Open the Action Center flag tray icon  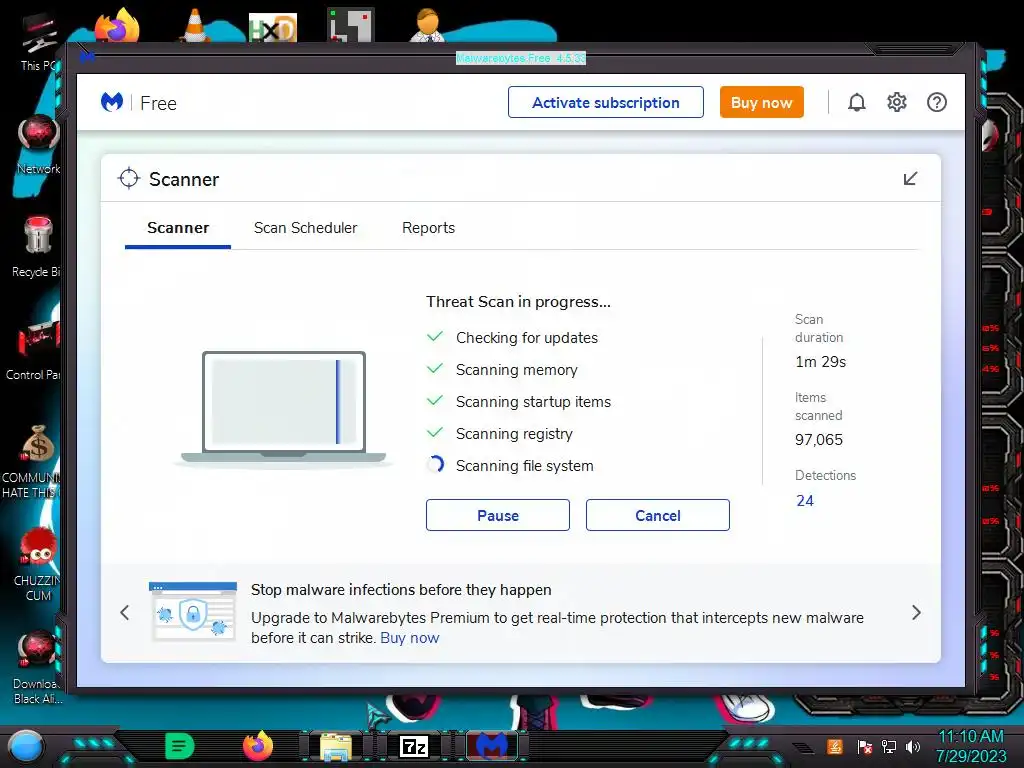(x=865, y=746)
